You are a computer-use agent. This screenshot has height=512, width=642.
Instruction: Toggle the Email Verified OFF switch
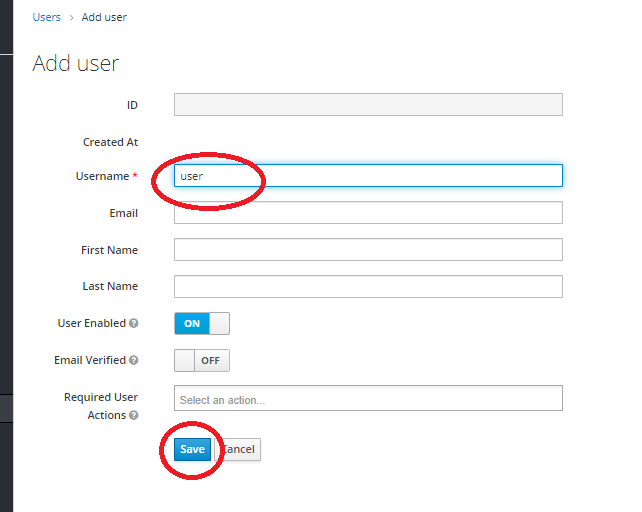click(202, 360)
